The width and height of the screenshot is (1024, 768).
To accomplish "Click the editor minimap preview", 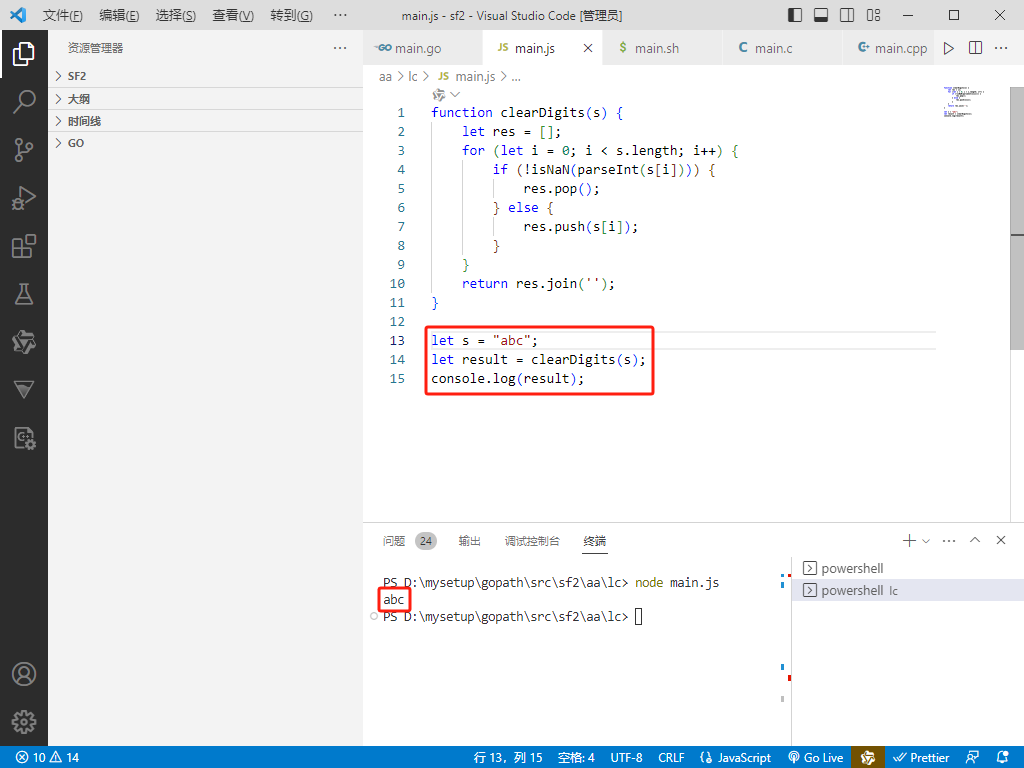I will (963, 102).
